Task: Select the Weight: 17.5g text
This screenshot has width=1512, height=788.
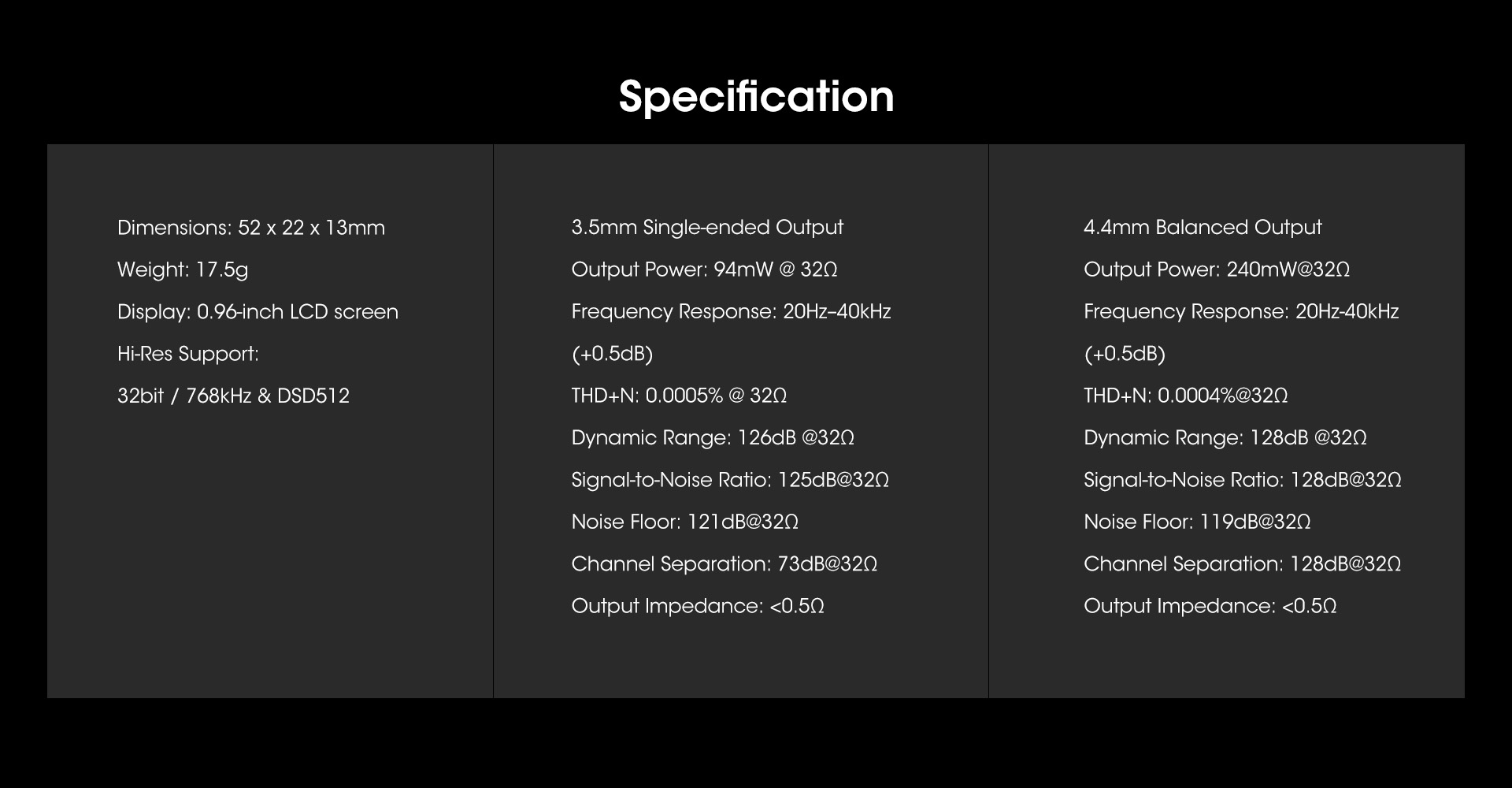Action: (183, 269)
